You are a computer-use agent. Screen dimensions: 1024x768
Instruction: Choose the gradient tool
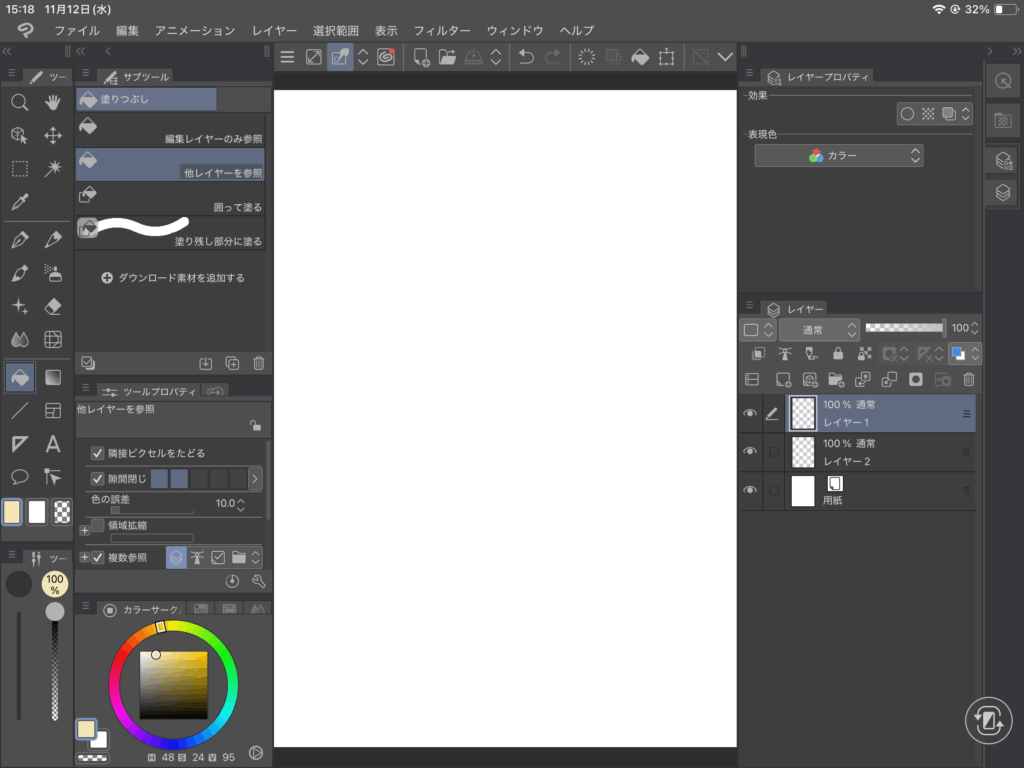(x=54, y=377)
